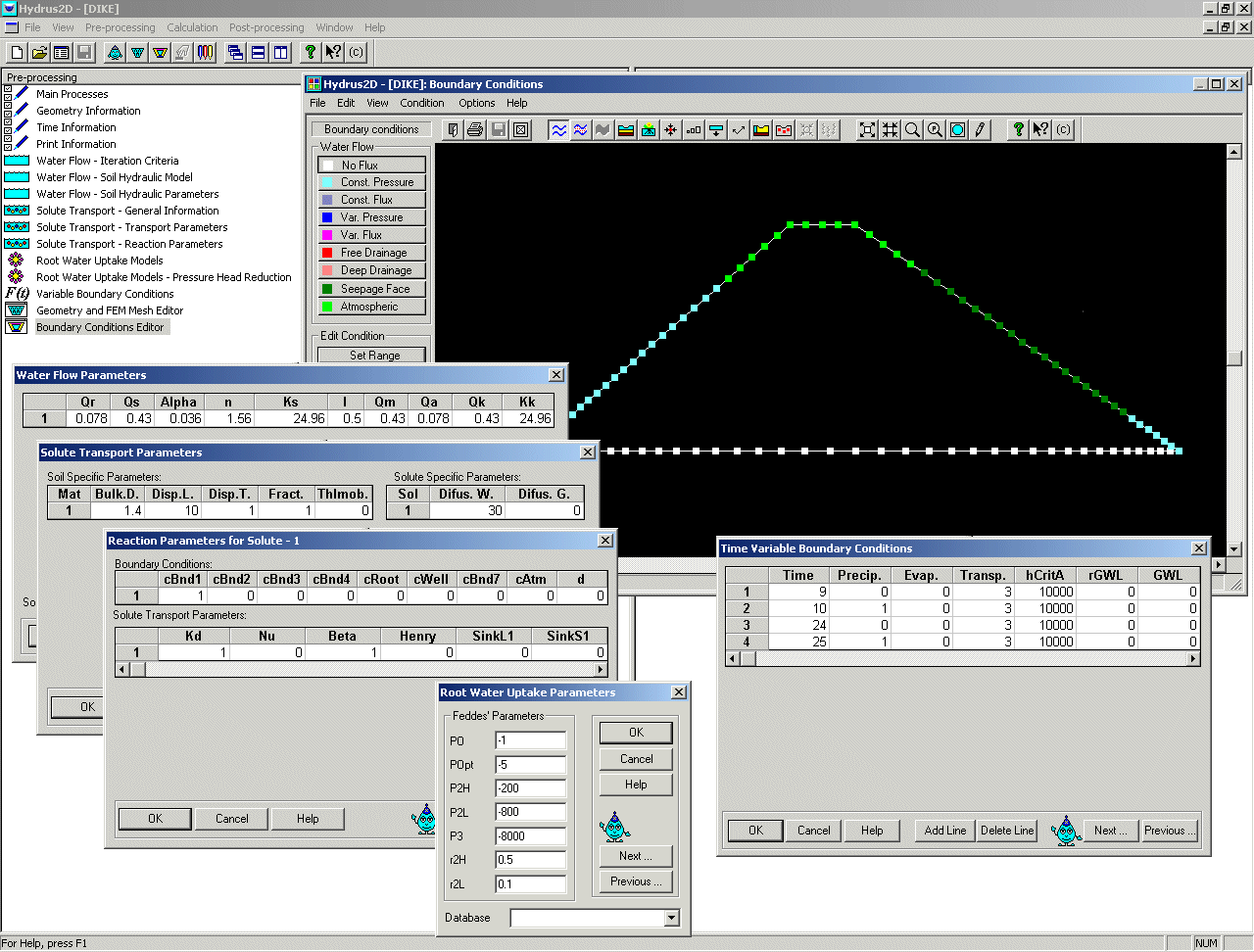Click the previous zoom magnifier icon
Image resolution: width=1254 pixels, height=952 pixels.
935,129
